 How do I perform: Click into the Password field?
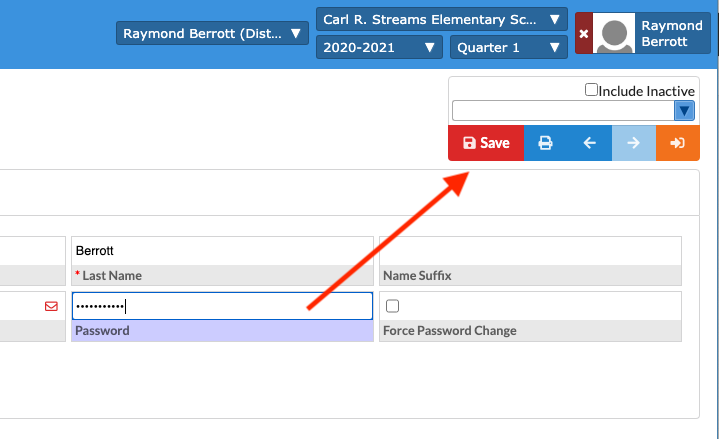pyautogui.click(x=222, y=306)
